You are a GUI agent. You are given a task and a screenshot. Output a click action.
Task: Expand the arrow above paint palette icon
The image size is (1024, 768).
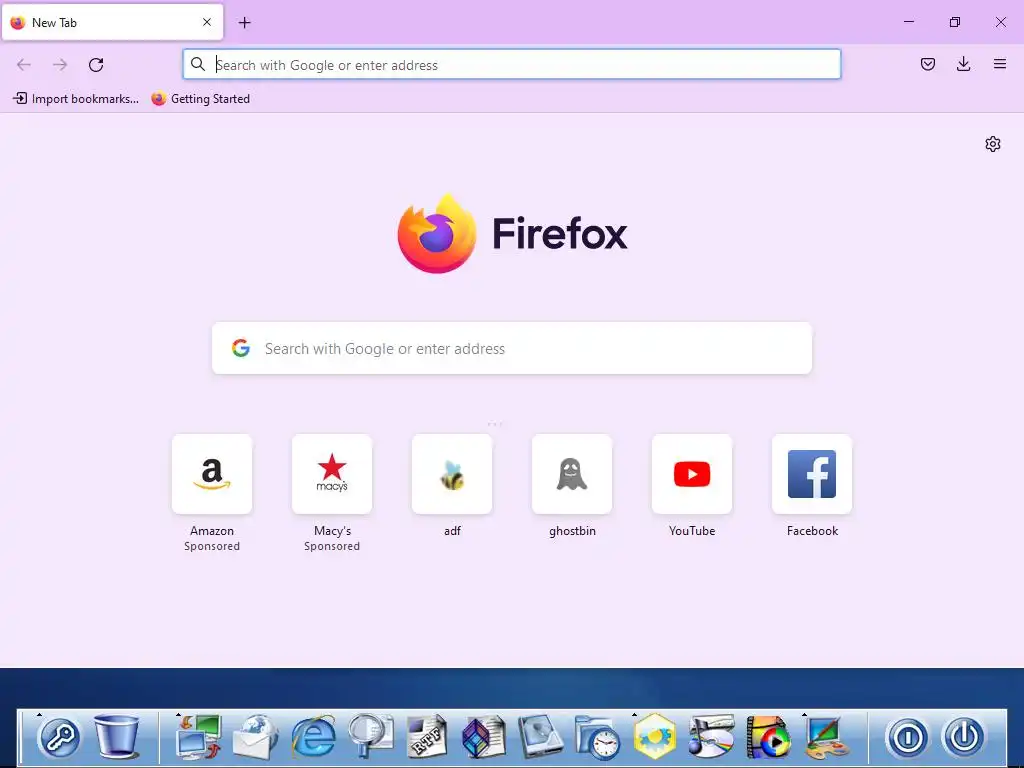click(805, 714)
